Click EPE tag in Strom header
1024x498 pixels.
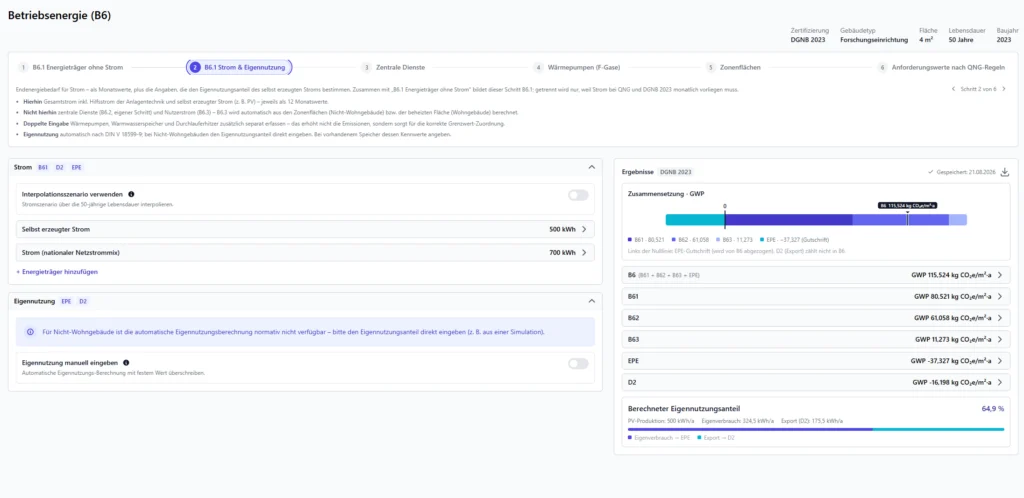(x=76, y=168)
